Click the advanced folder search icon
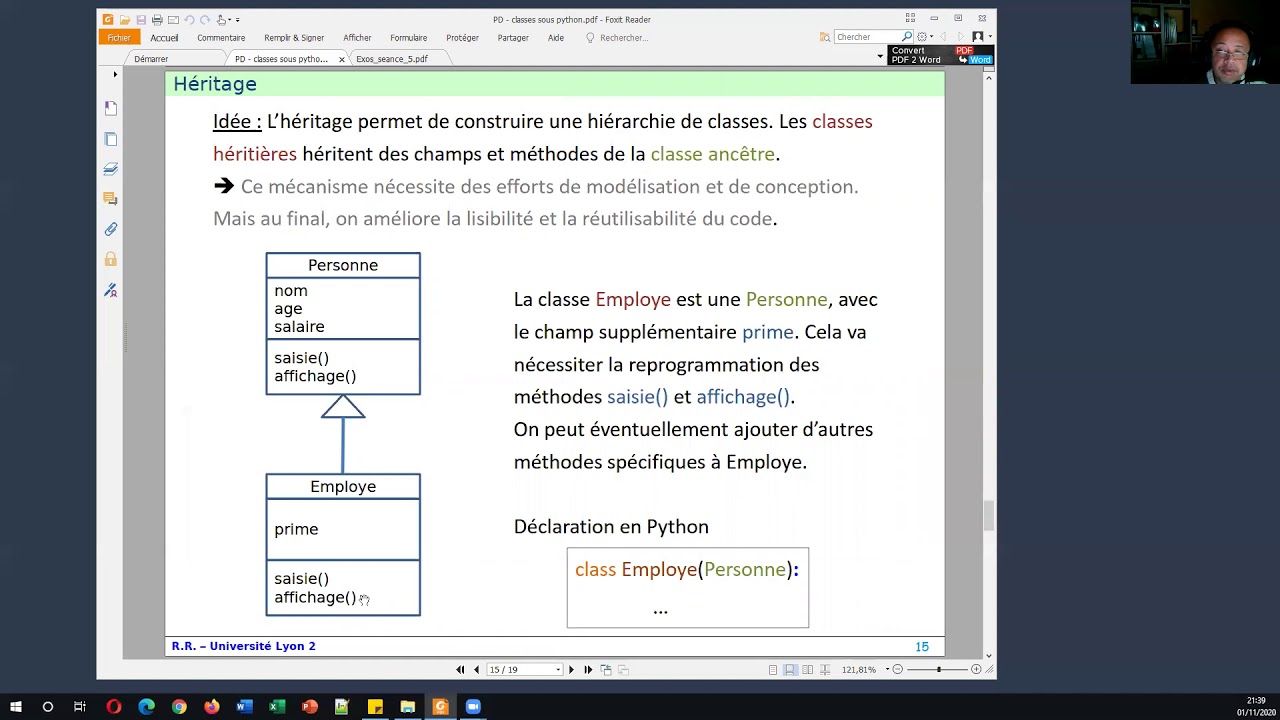 click(825, 37)
